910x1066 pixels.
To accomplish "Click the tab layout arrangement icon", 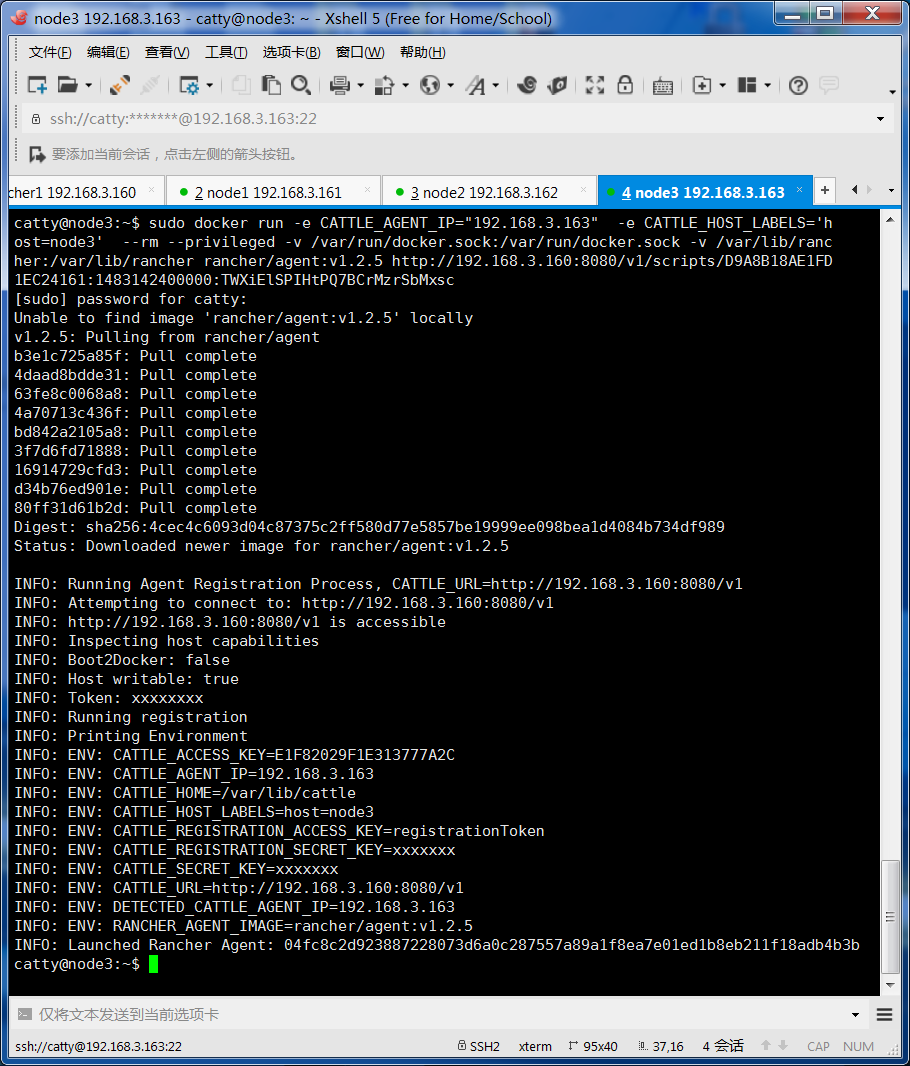I will tap(747, 85).
